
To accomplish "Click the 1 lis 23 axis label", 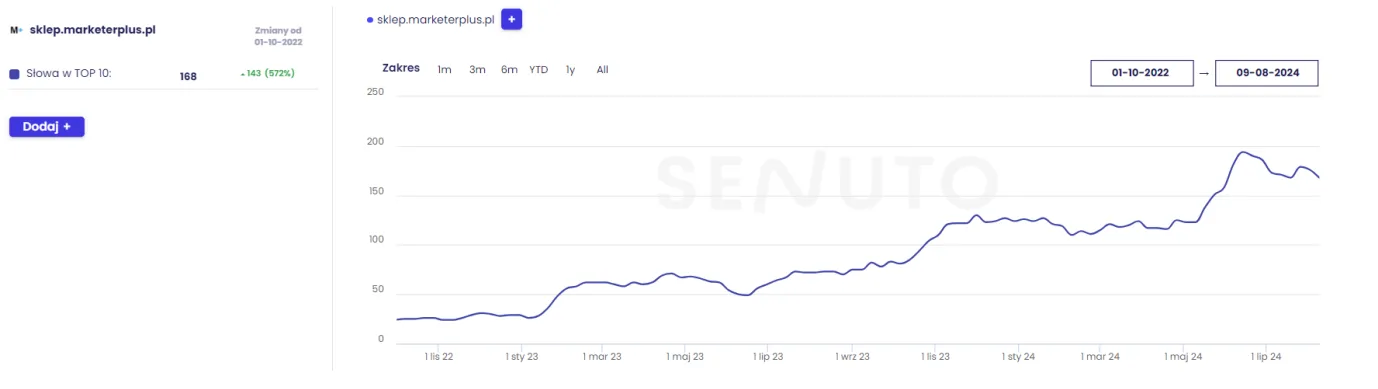I will (935, 355).
